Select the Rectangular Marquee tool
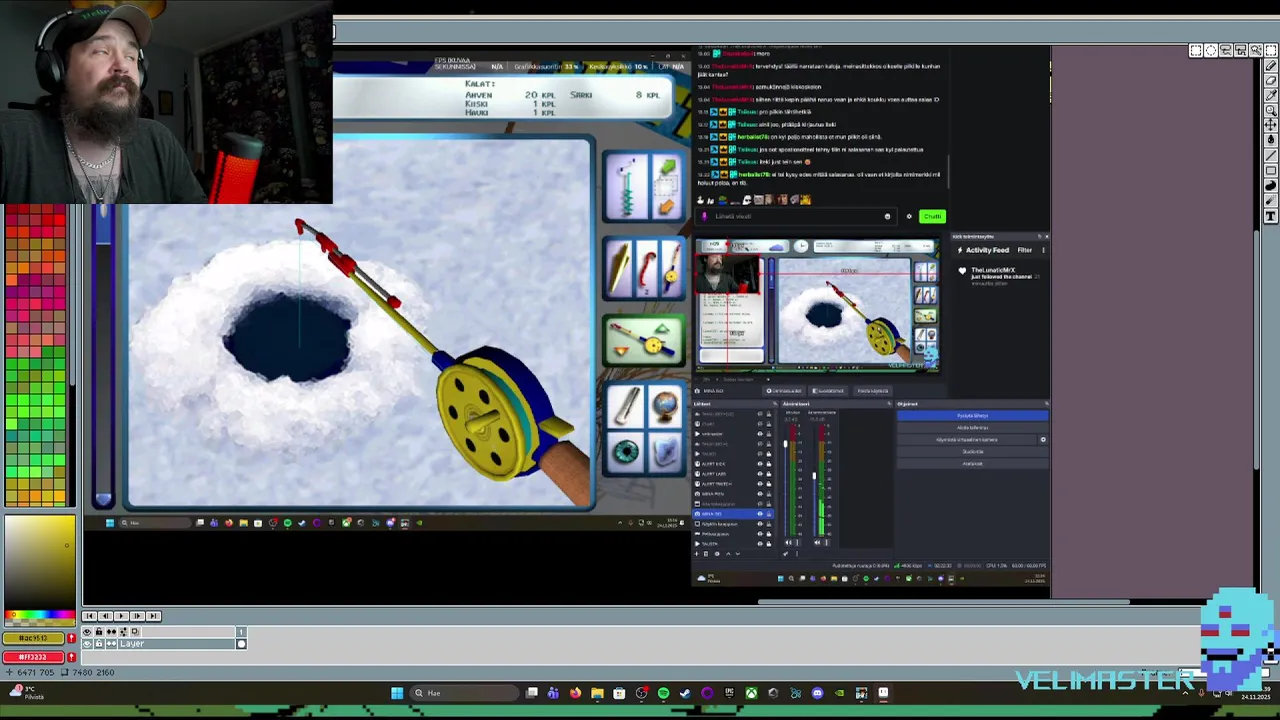 (x=1196, y=50)
